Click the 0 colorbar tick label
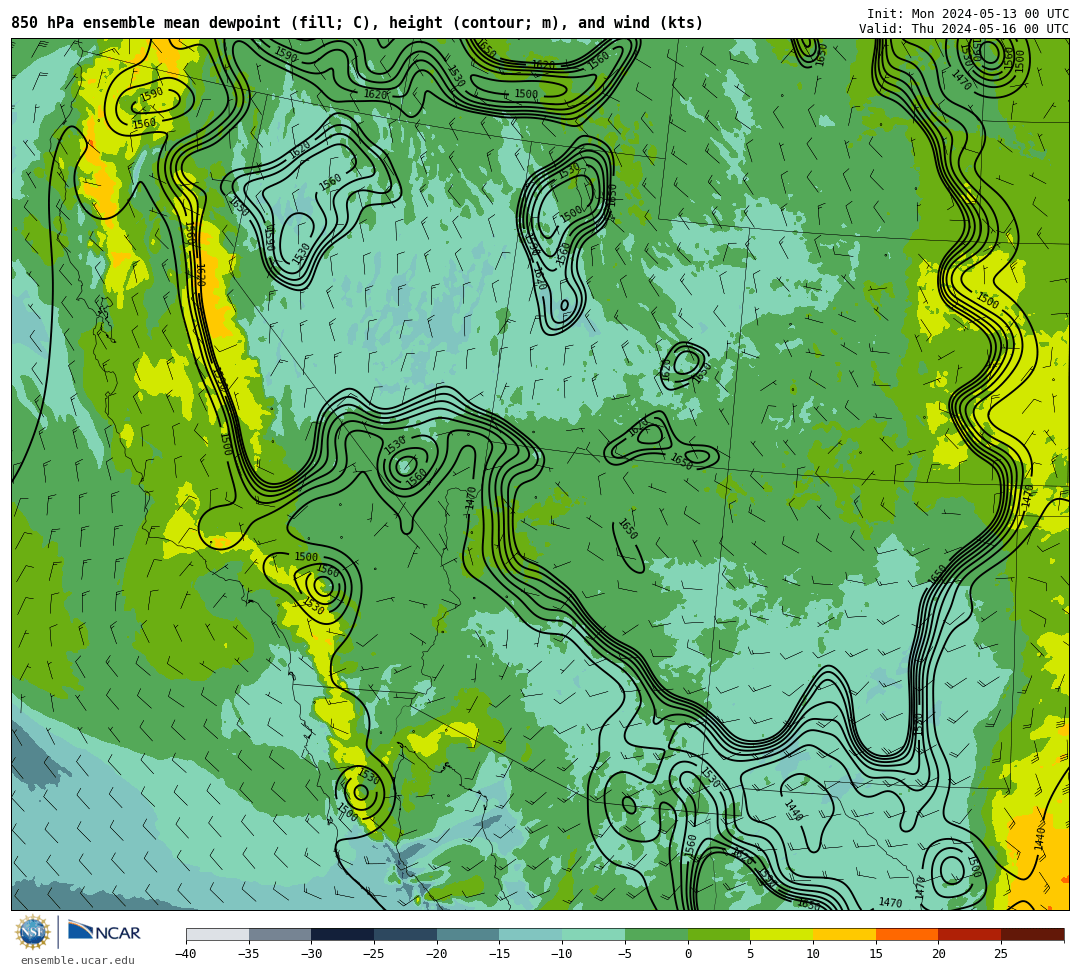This screenshot has height=973, width=1080. pos(687,954)
